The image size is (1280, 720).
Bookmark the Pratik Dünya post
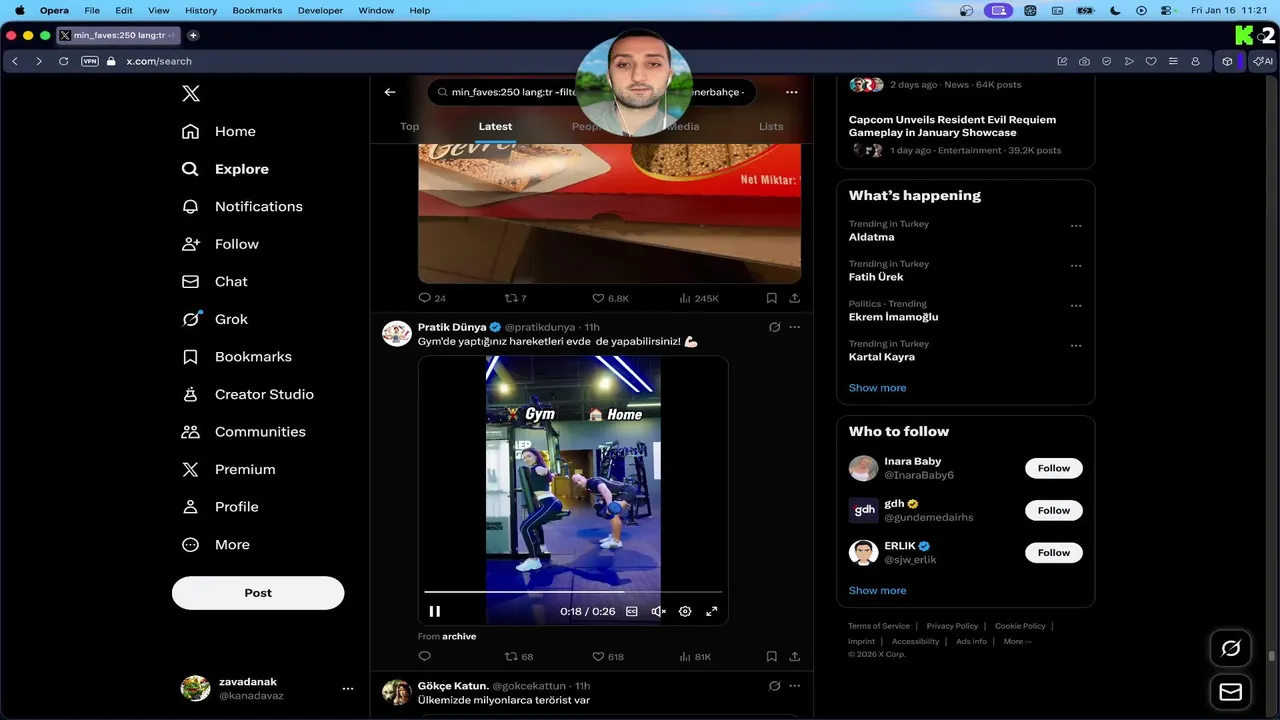pos(772,656)
